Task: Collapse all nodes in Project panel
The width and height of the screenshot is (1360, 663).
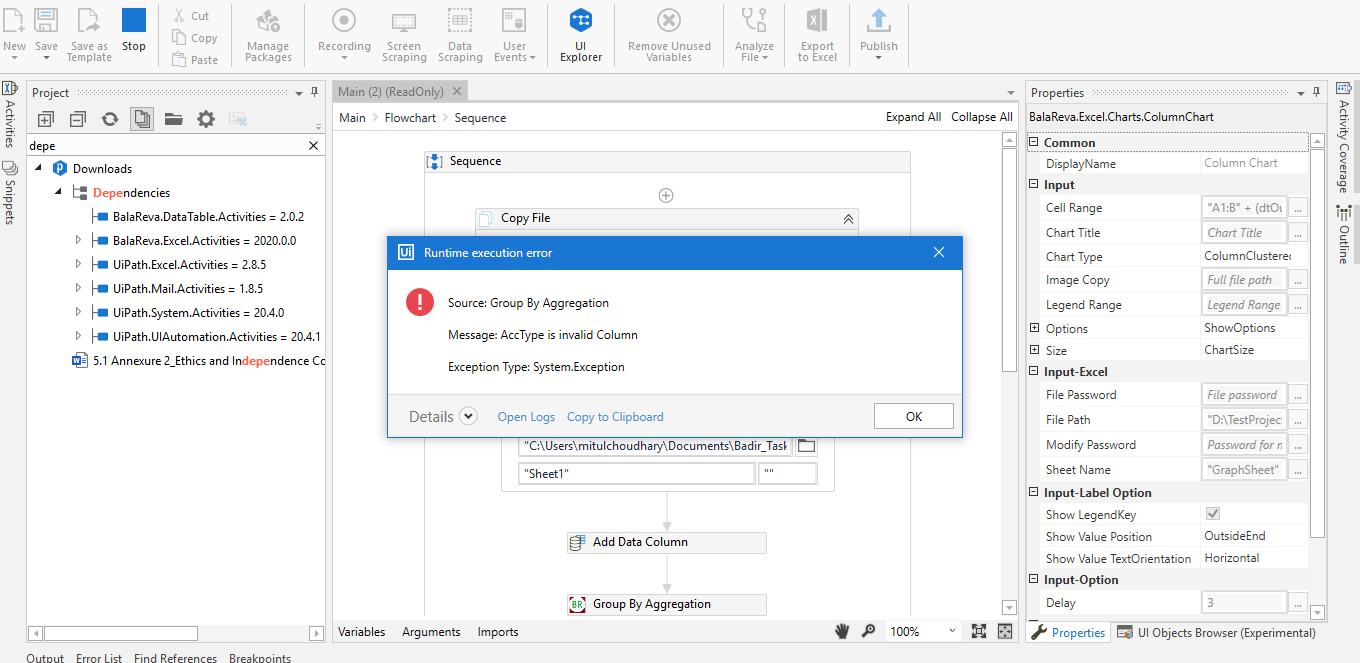Action: (78, 119)
